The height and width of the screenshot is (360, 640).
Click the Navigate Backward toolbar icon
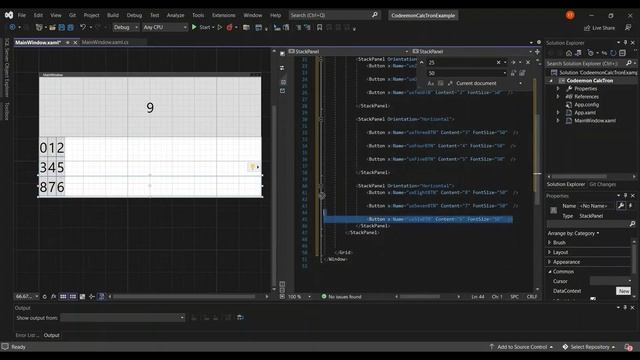click(12, 27)
